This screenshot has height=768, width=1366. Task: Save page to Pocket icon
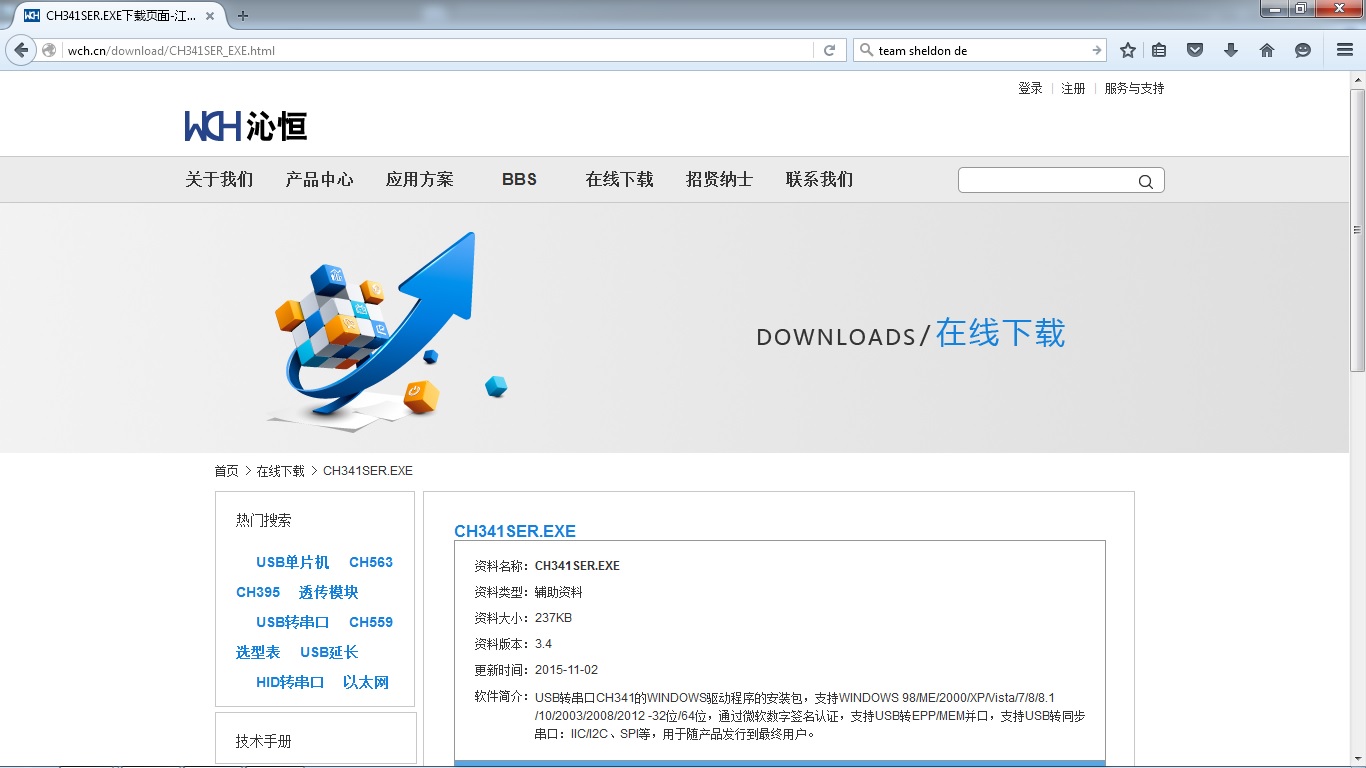[1194, 50]
